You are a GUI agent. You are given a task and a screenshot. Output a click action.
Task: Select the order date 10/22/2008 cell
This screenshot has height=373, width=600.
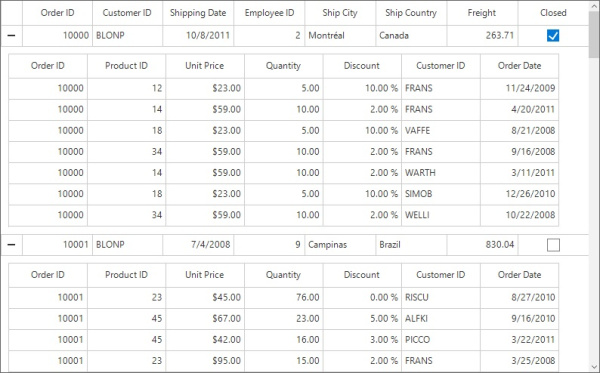[519, 215]
